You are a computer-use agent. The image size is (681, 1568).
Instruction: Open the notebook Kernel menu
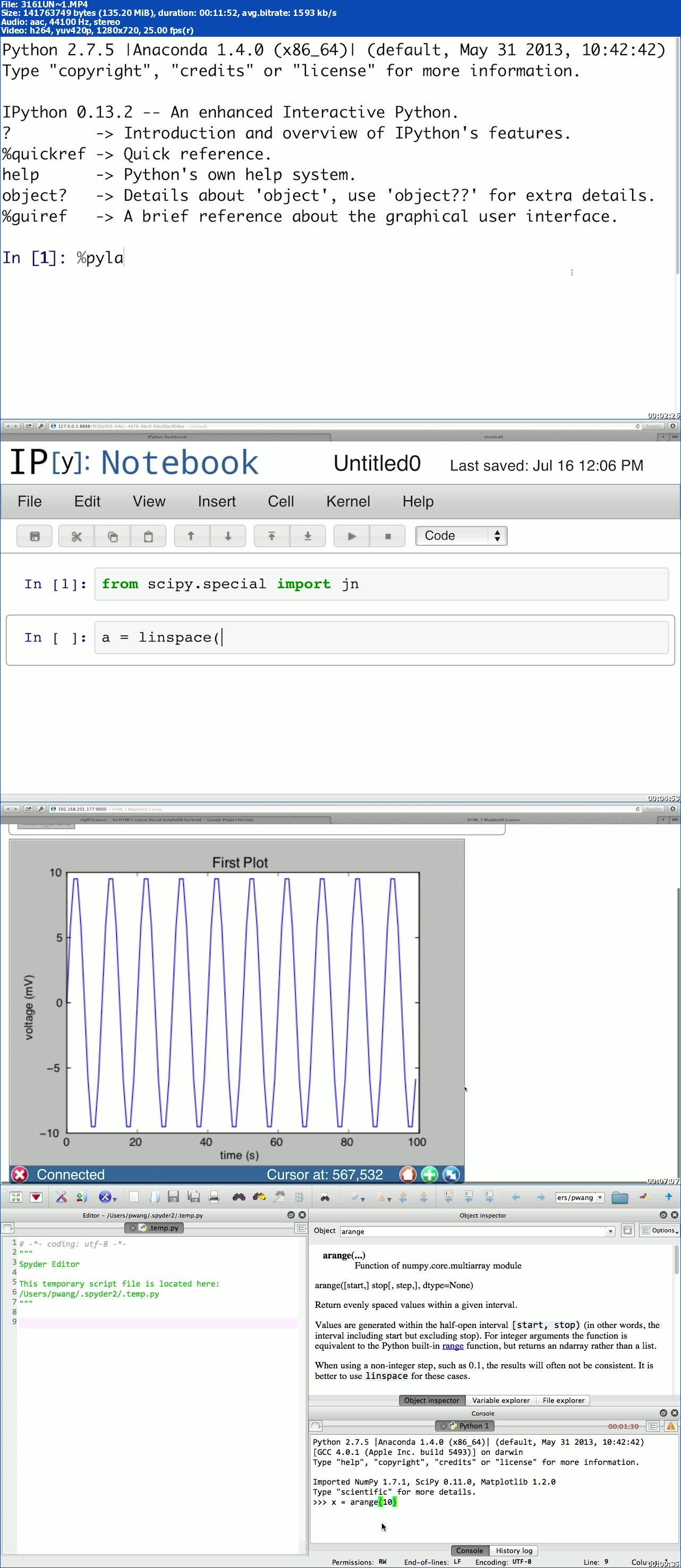(348, 502)
